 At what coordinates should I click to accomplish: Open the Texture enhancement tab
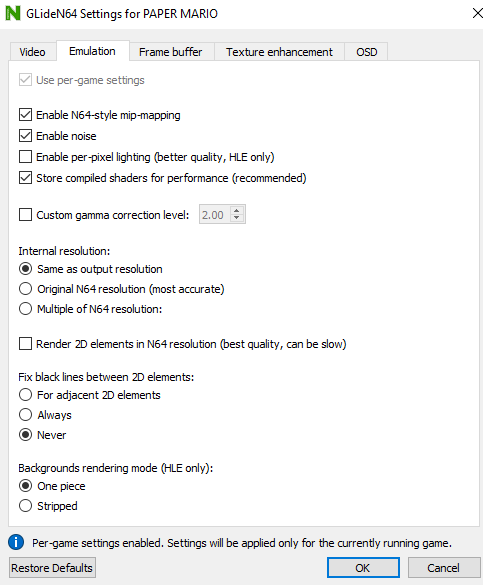pos(279,52)
